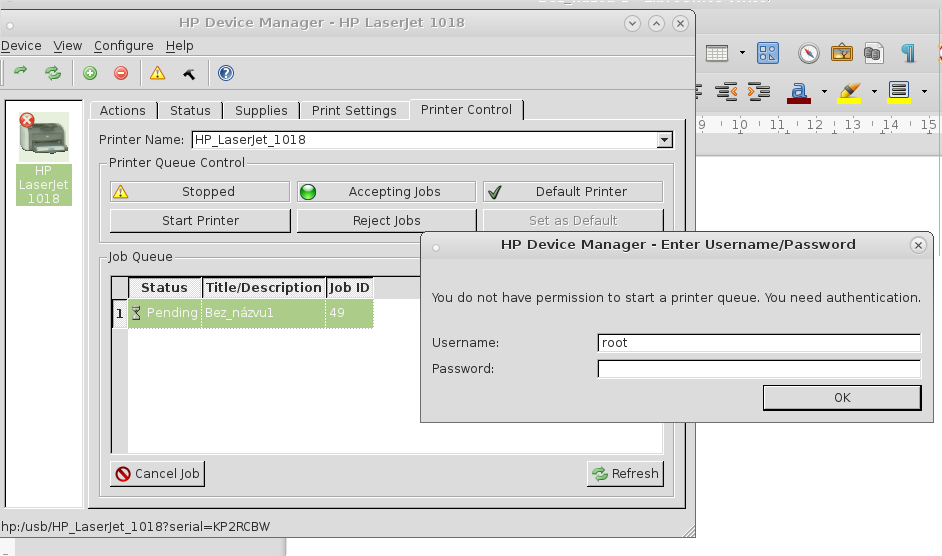942x556 pixels.
Task: Apply the yellow Paragraph Background Color button
Action: click(x=899, y=93)
